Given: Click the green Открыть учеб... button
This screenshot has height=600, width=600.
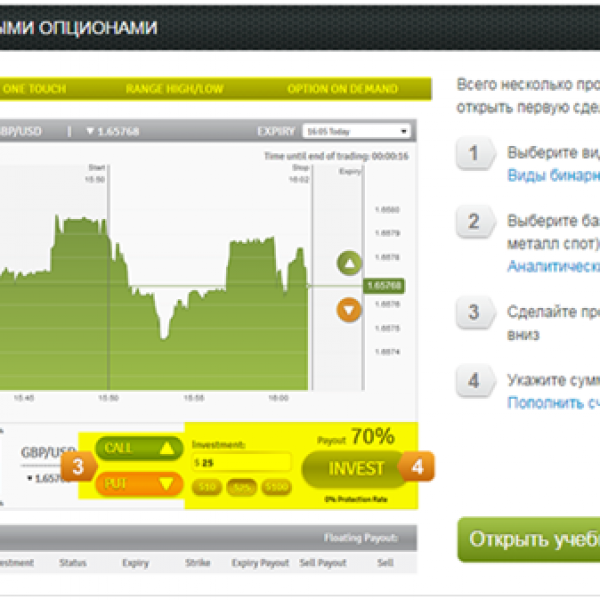Looking at the screenshot, I should (529, 540).
